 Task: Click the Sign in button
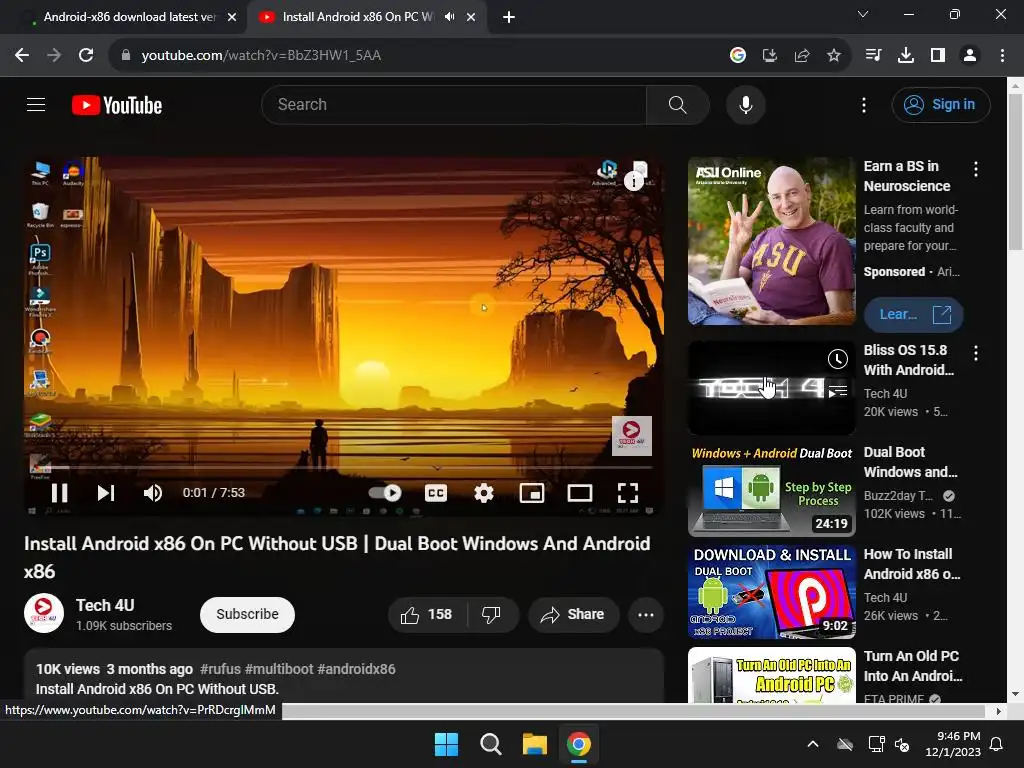(x=940, y=104)
